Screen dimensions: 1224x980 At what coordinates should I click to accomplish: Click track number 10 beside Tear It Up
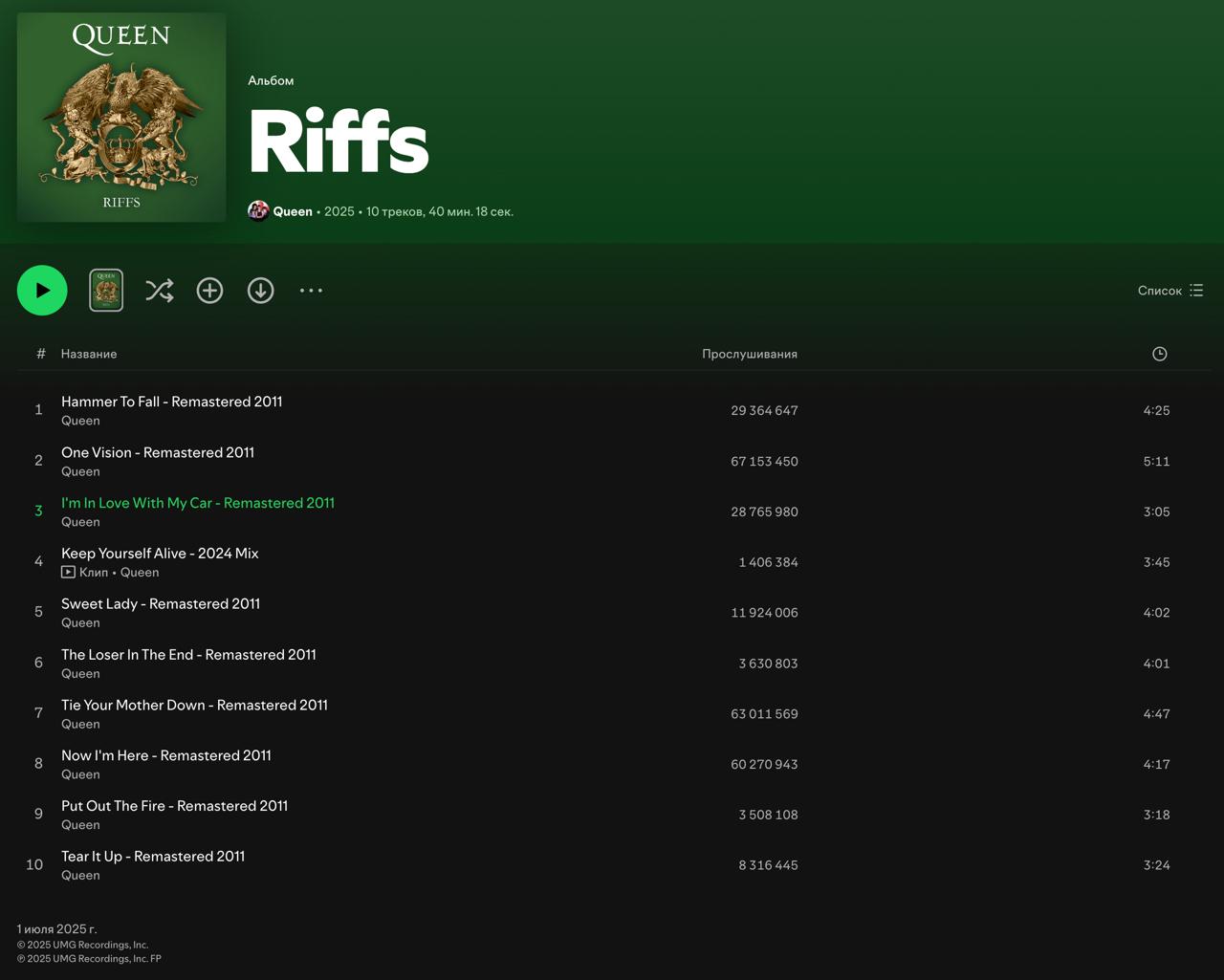[34, 864]
